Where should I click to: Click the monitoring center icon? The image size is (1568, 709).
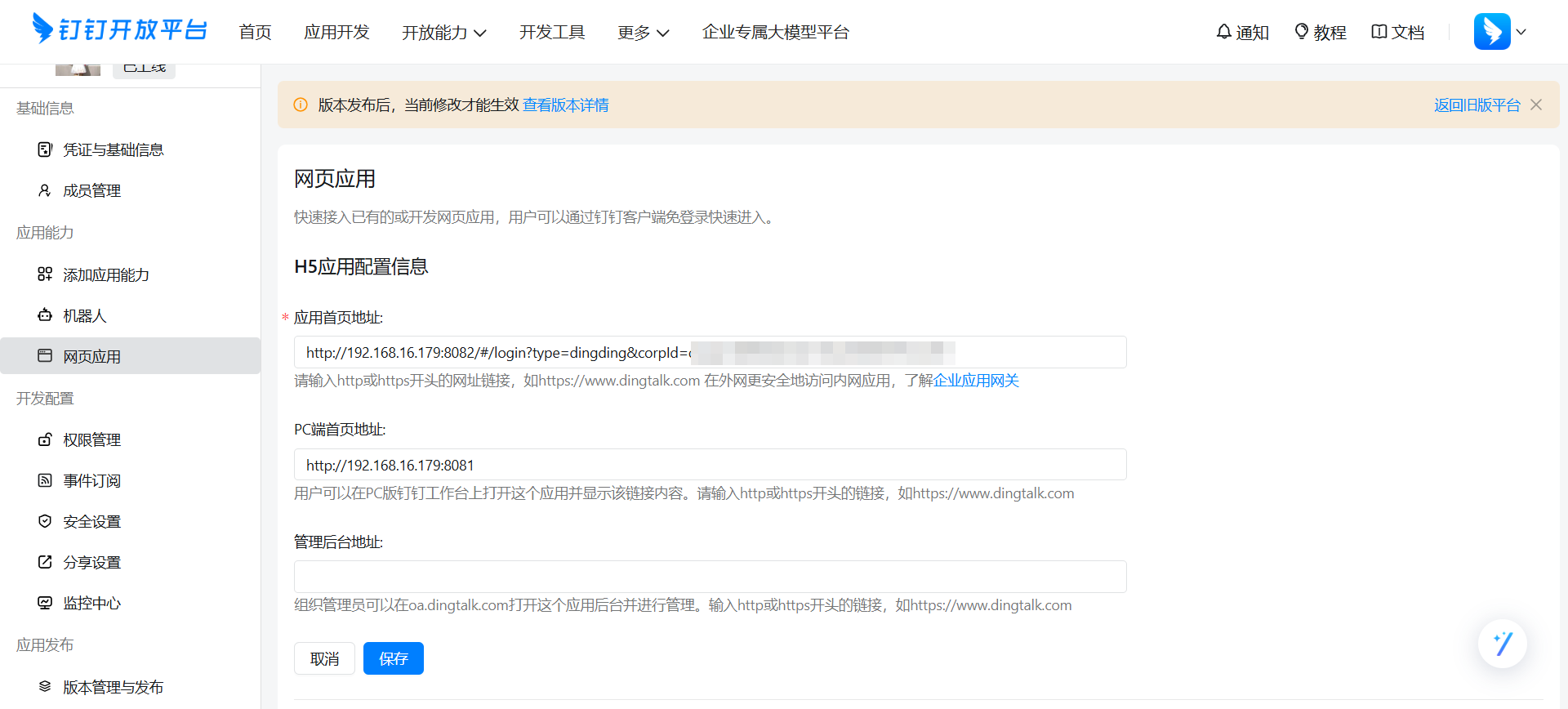click(x=45, y=603)
